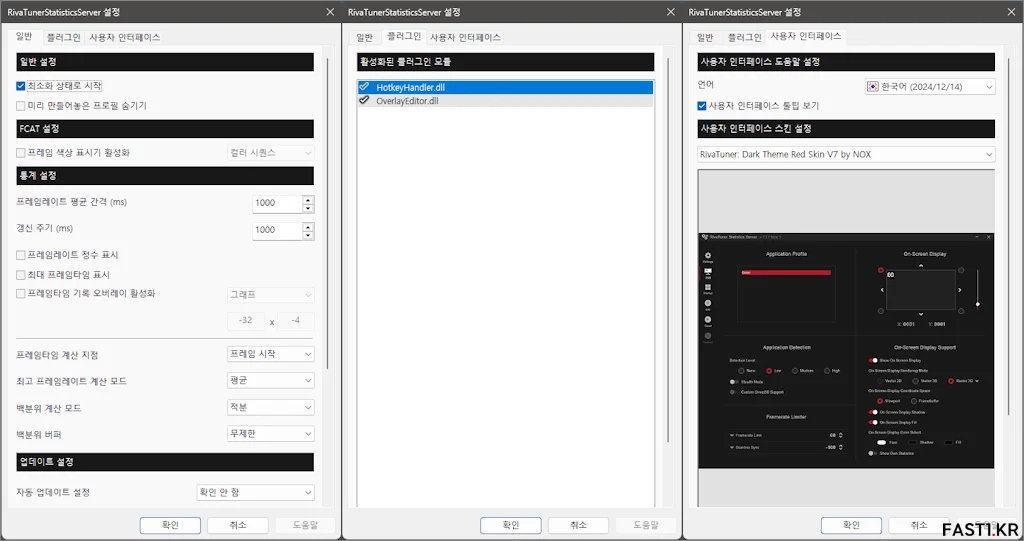Click the -4 overlay height field
The height and width of the screenshot is (541, 1024).
[296, 321]
